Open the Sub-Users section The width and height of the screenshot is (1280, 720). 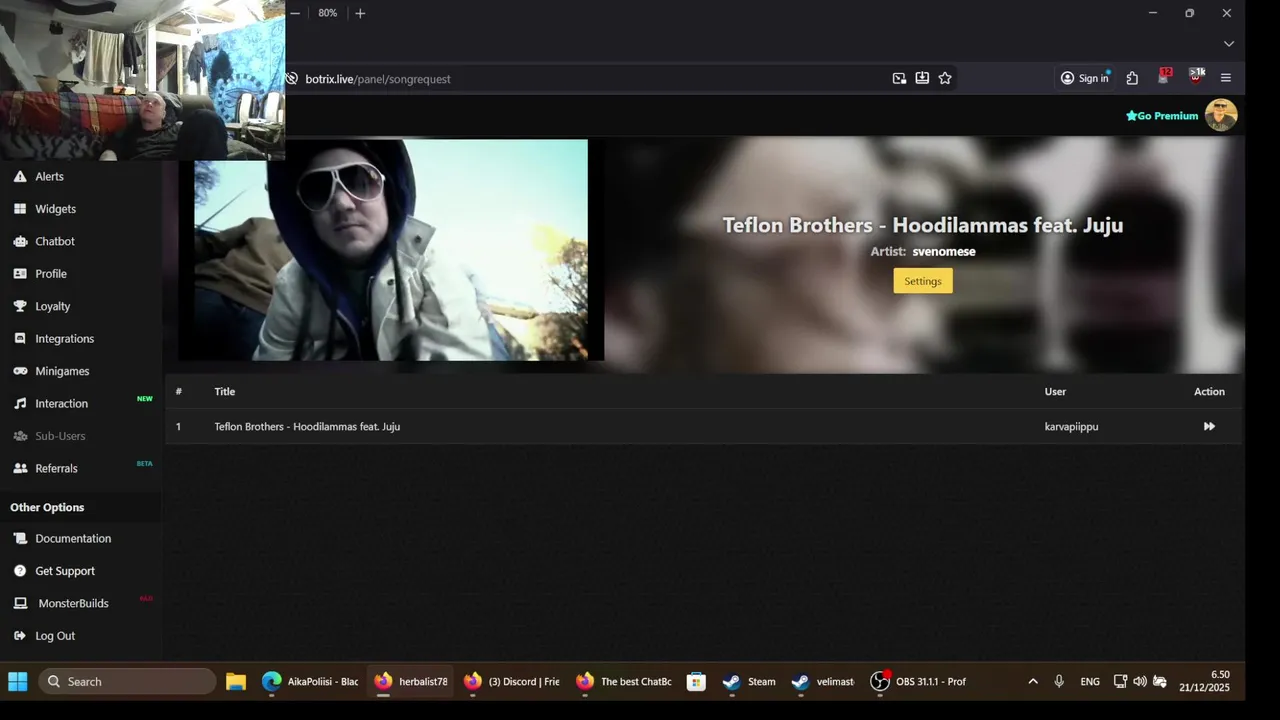point(60,436)
